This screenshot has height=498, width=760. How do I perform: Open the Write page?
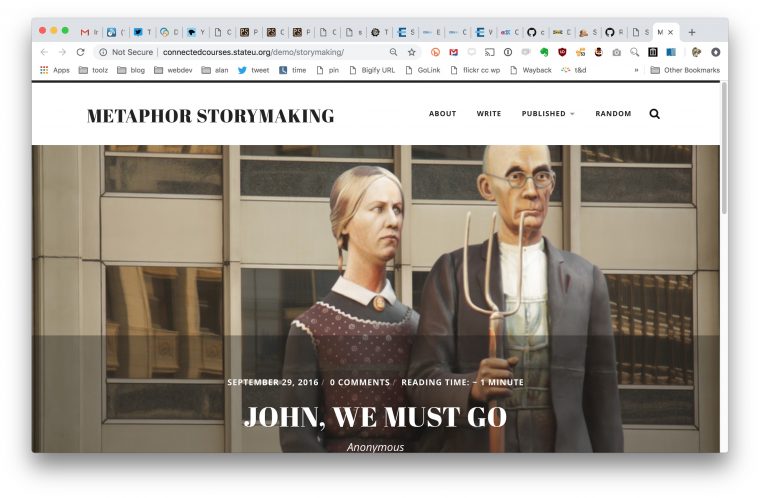tap(489, 113)
